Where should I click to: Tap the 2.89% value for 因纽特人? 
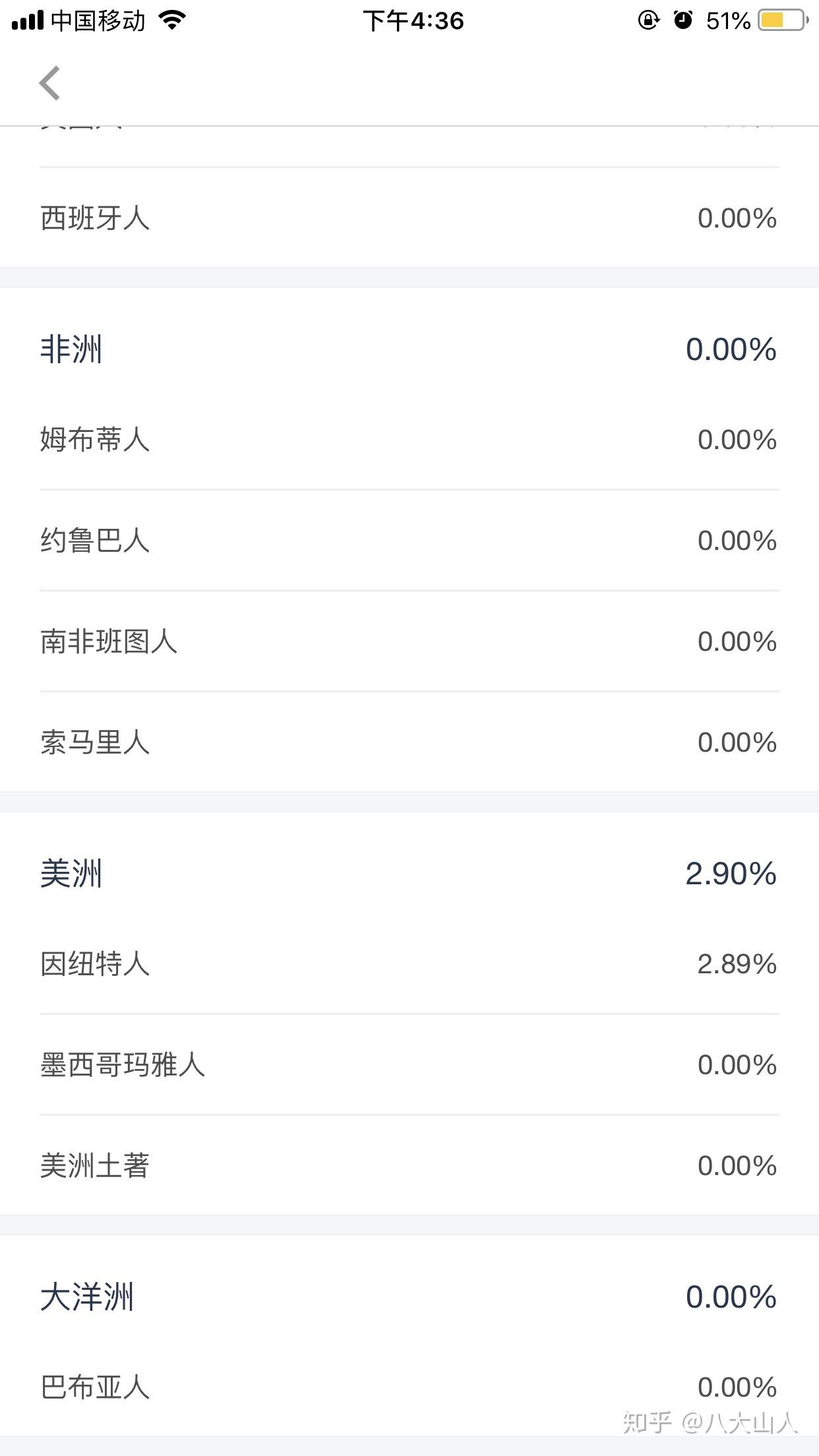737,964
